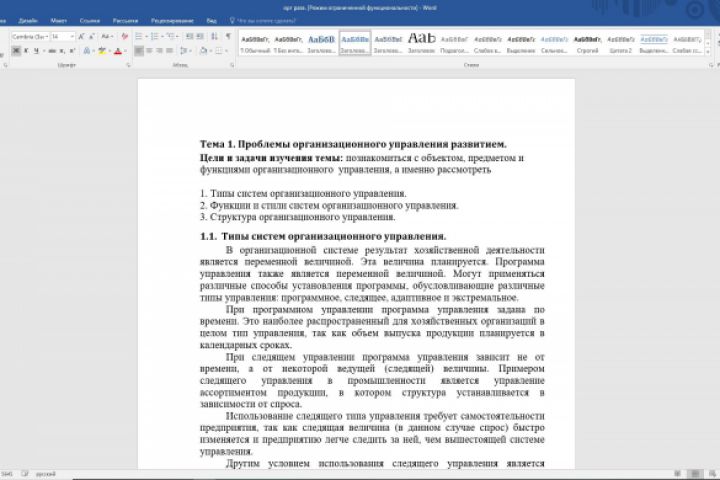This screenshot has width=720, height=480.
Task: Open the Change Case (Aa) menu
Action: click(x=106, y=36)
